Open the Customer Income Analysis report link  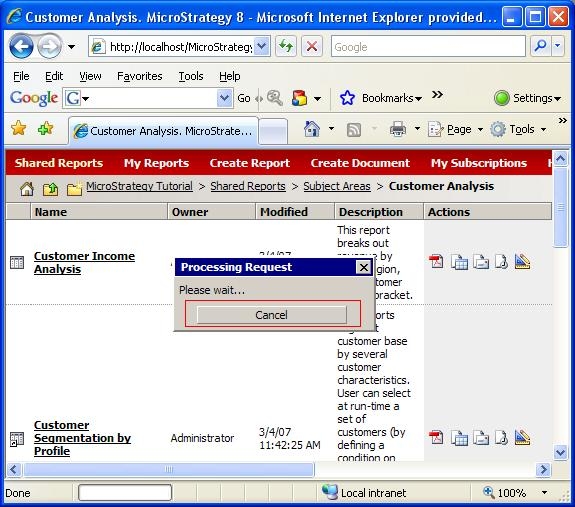(x=84, y=262)
